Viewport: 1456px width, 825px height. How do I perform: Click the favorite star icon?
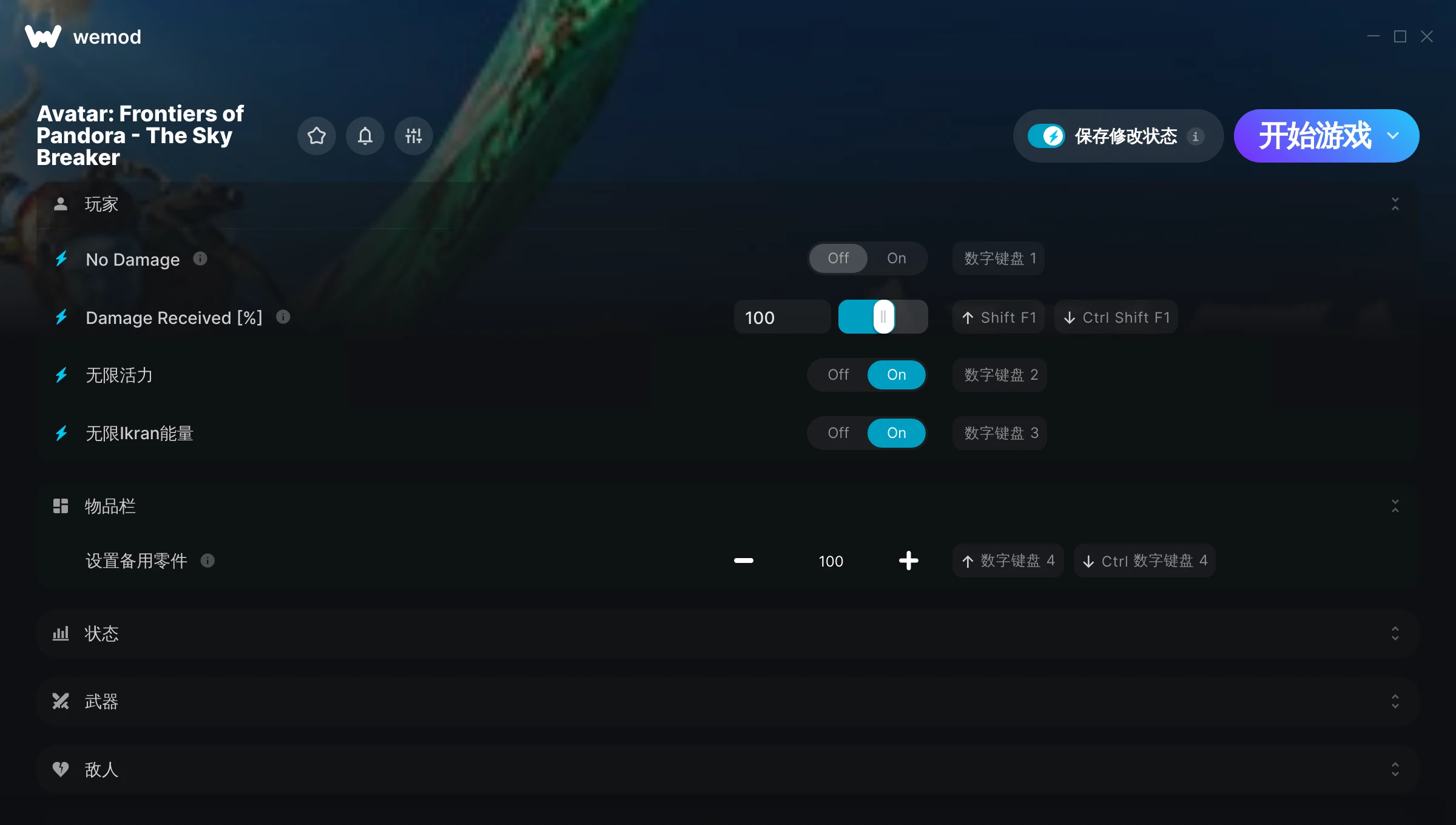click(x=317, y=136)
